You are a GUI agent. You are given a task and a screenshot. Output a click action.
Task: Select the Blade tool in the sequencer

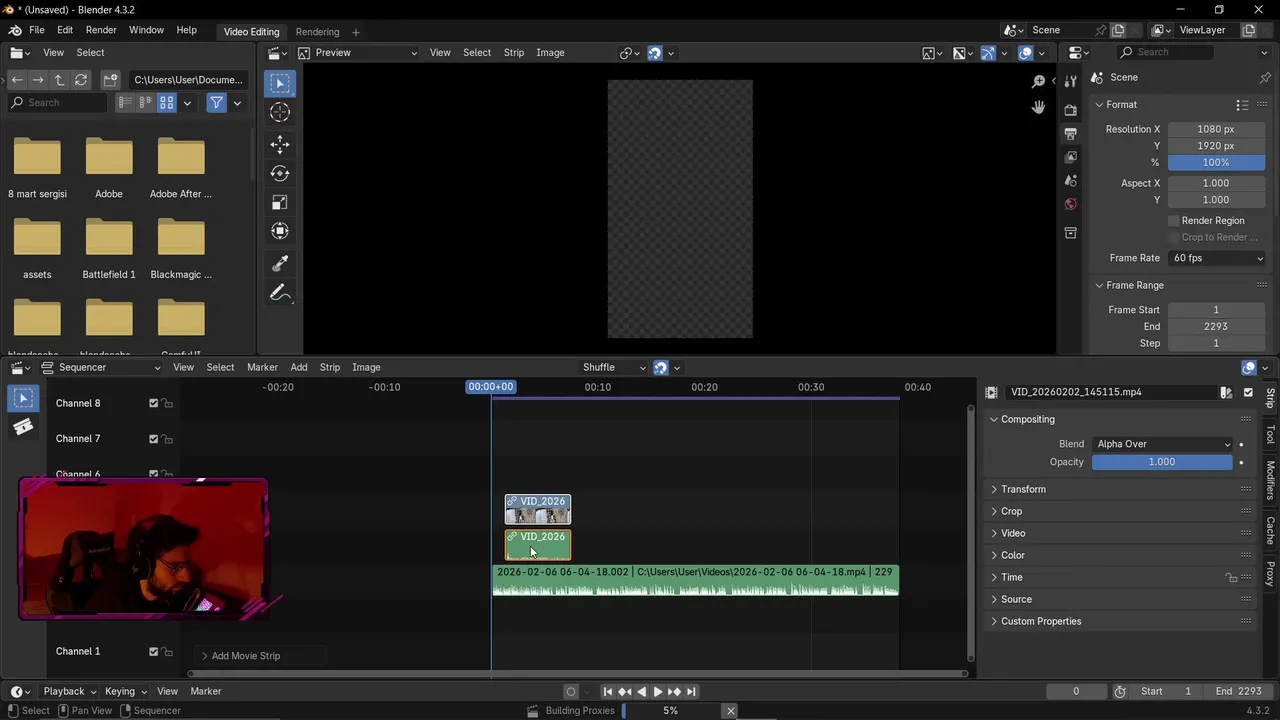[x=23, y=427]
